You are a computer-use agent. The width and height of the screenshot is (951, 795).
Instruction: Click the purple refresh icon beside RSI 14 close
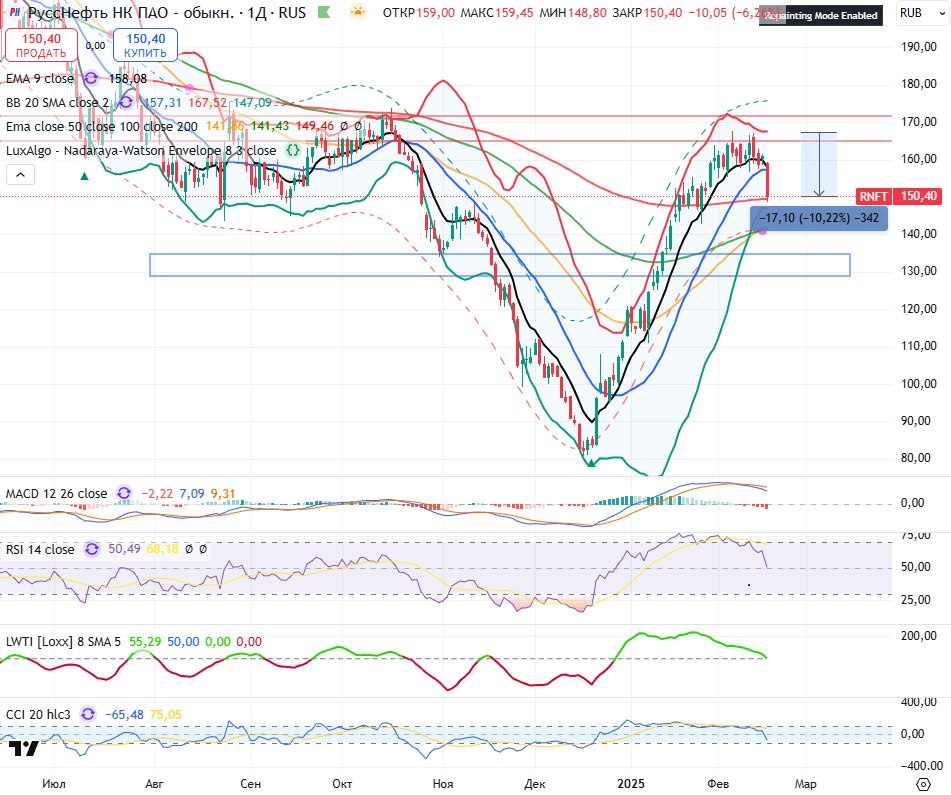click(92, 549)
